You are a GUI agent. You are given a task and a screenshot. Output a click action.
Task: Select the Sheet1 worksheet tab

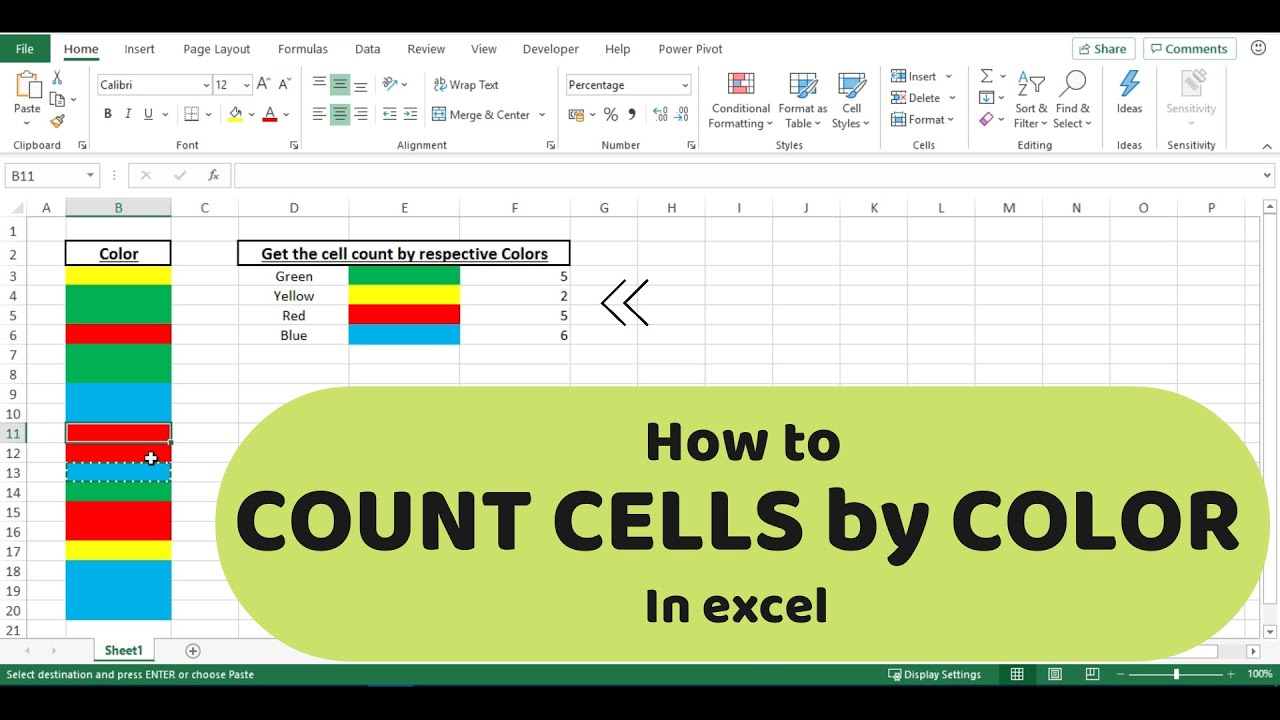124,651
